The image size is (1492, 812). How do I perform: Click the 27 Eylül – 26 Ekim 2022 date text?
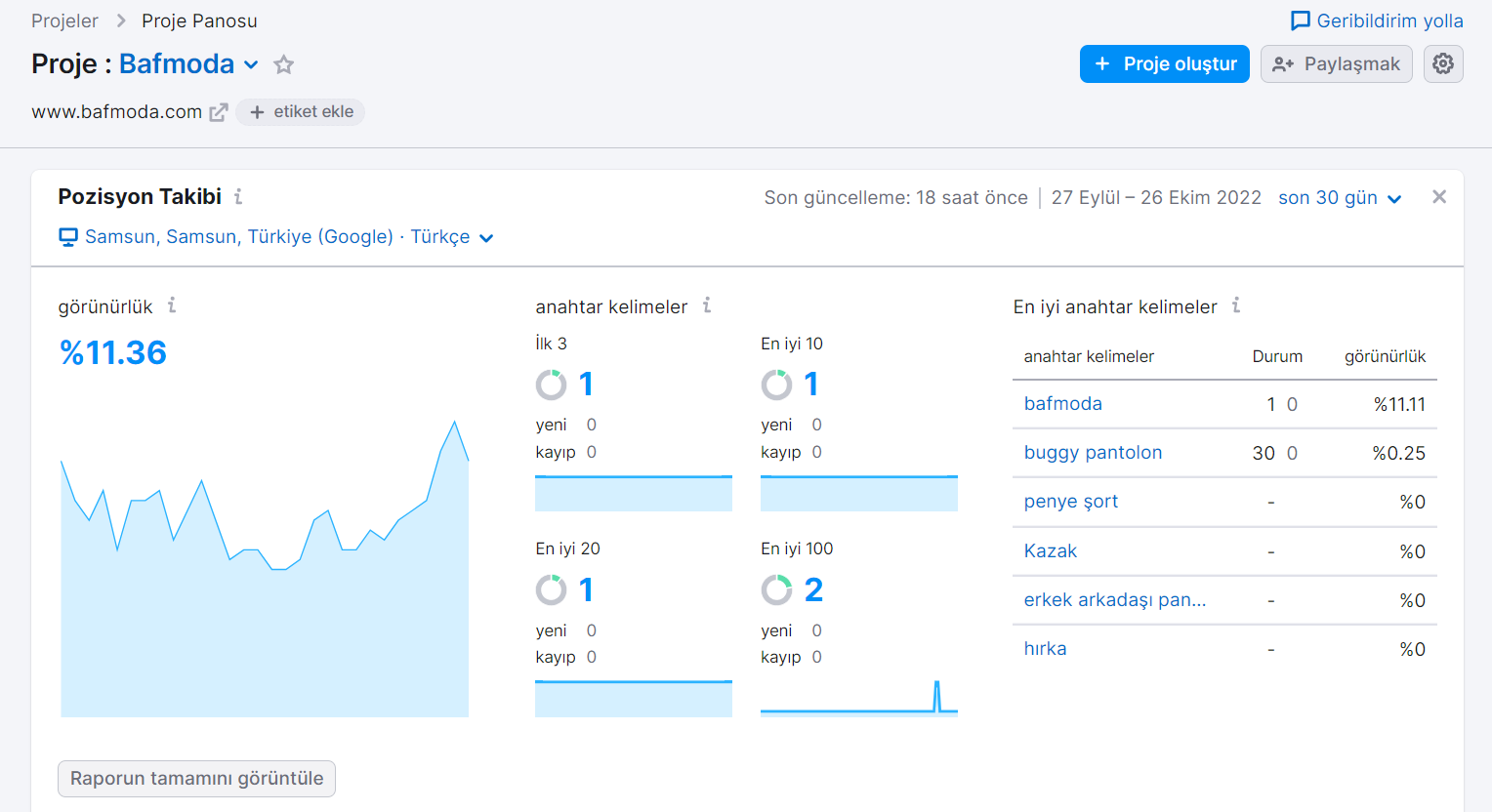1156,197
